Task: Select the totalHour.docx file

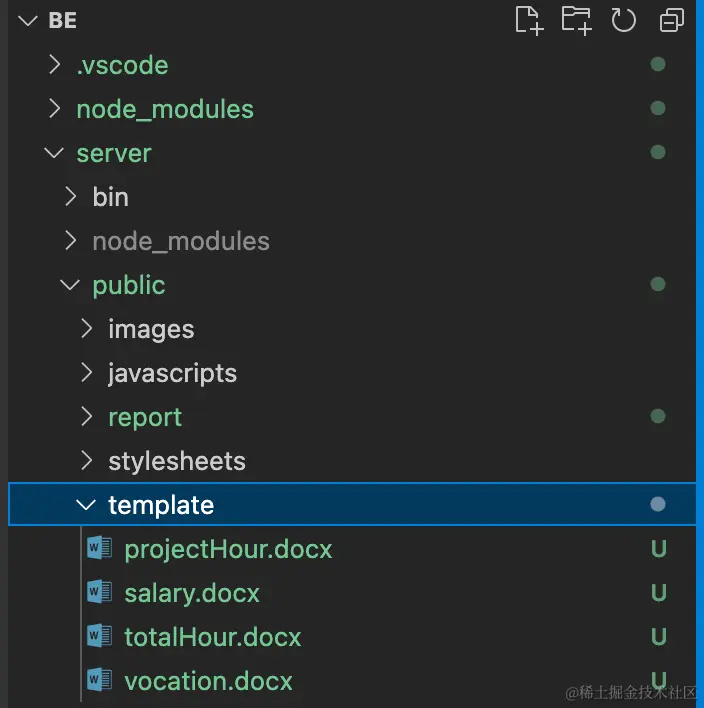Action: [x=212, y=637]
